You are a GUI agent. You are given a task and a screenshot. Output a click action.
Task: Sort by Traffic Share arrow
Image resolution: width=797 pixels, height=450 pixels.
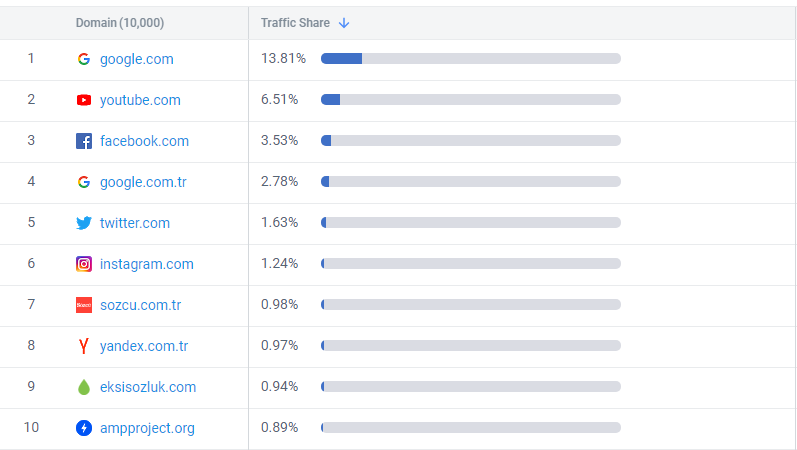(x=344, y=23)
